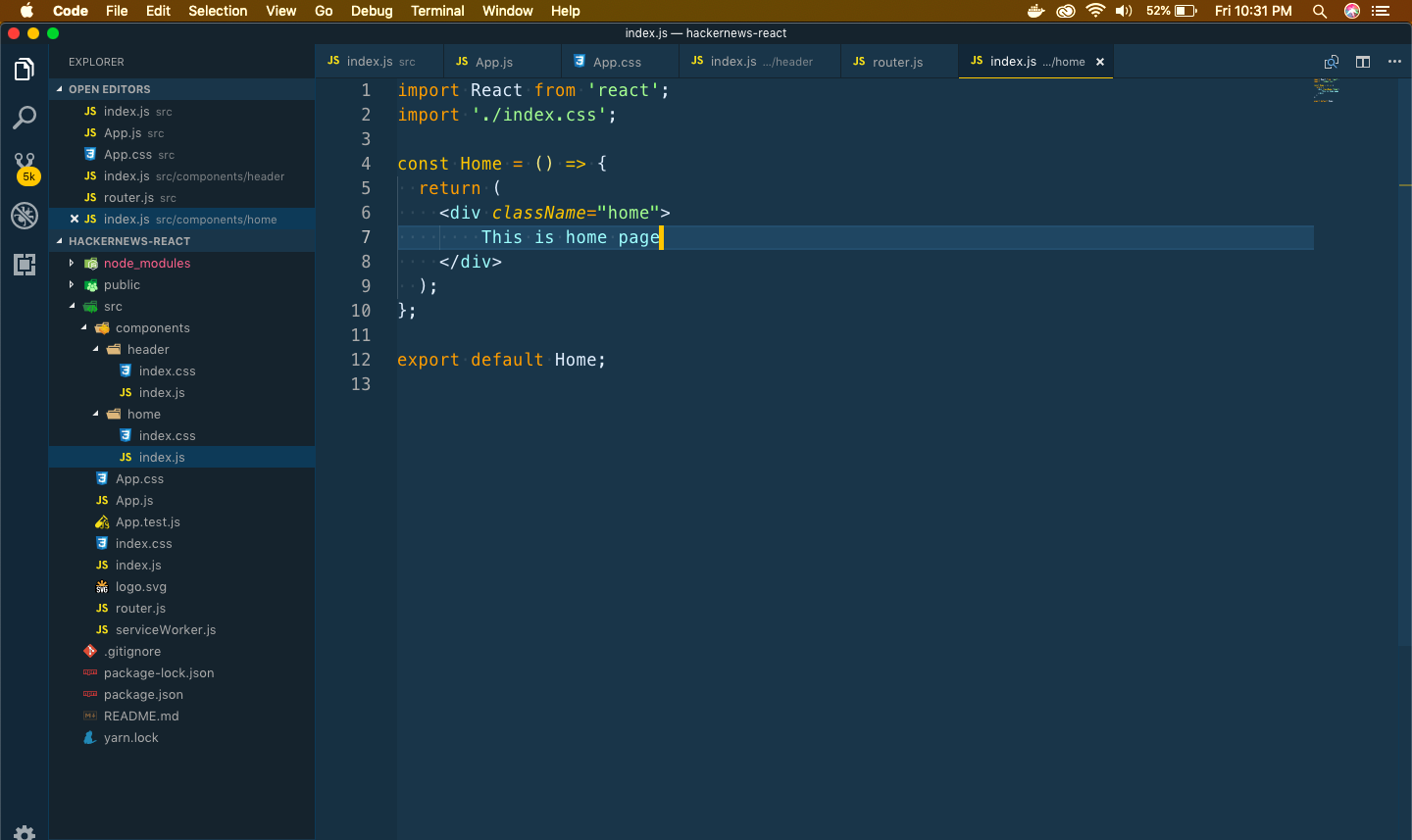Collapse the src folder

click(x=72, y=306)
